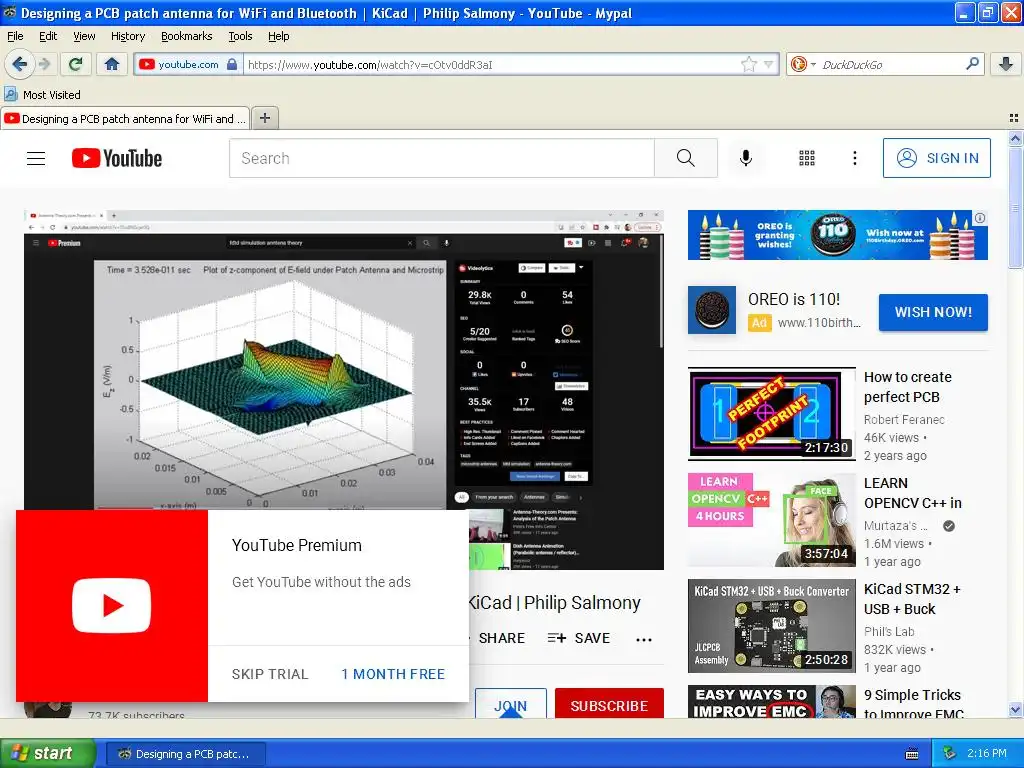Bookmark this page with the star icon

click(748, 64)
